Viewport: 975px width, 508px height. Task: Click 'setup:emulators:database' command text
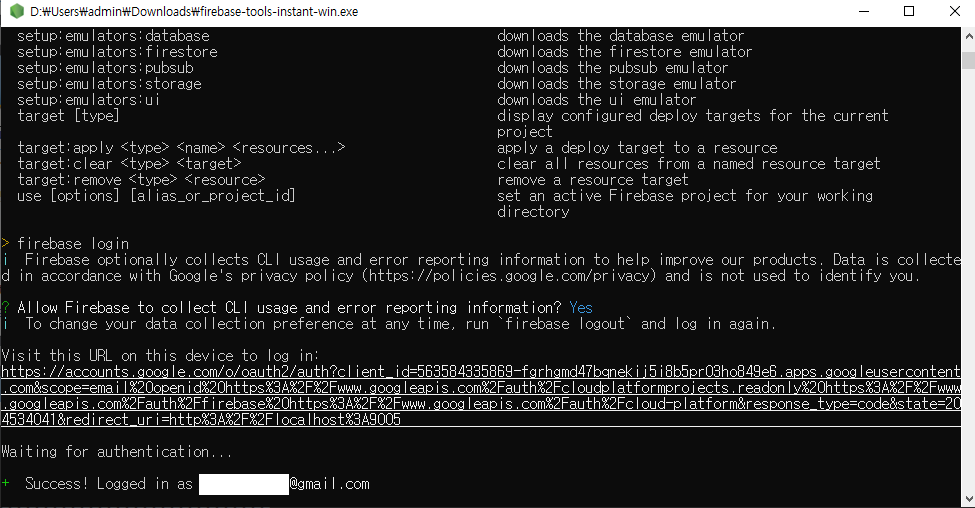pos(113,35)
